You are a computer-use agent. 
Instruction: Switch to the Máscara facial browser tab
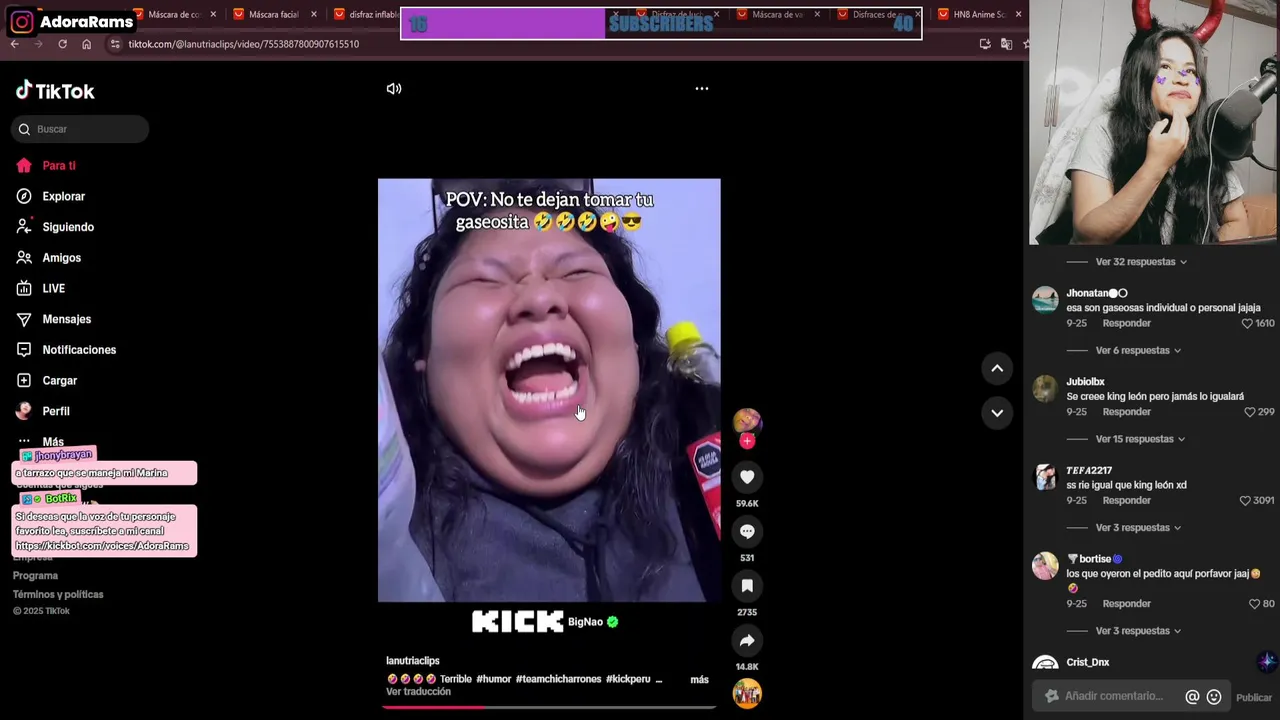pos(274,15)
